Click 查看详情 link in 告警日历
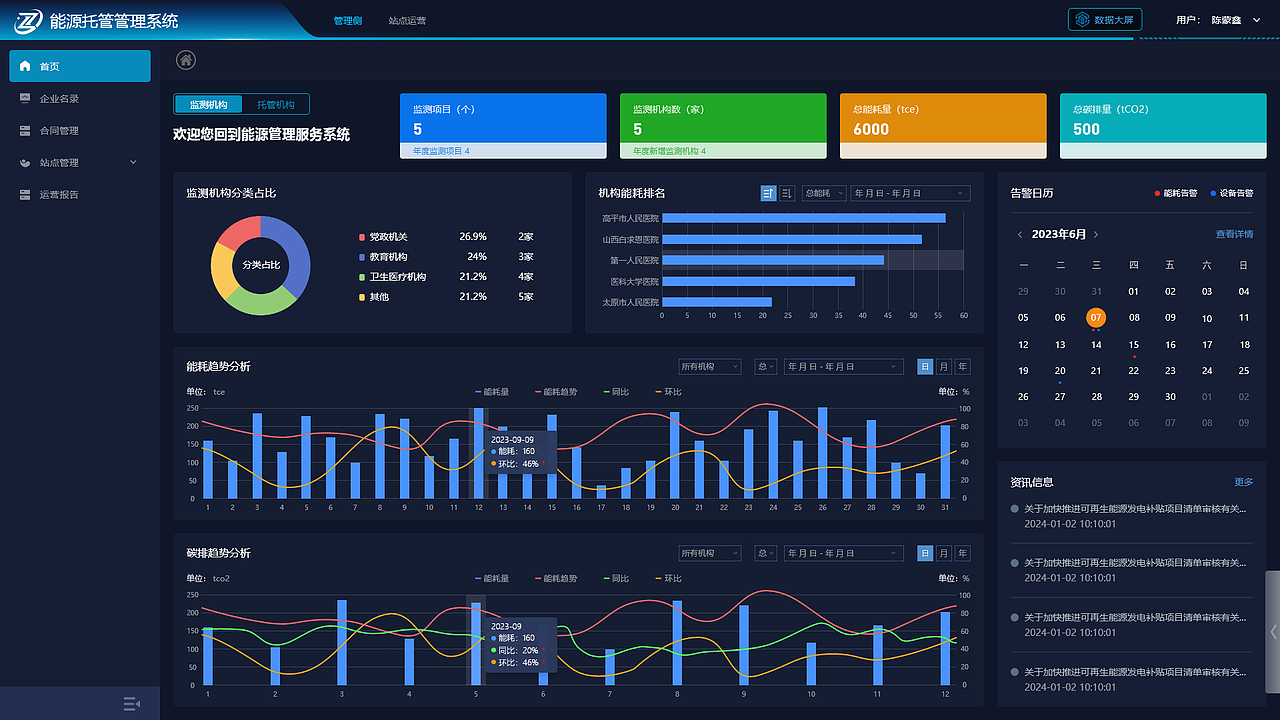1280x720 pixels. (x=1234, y=234)
